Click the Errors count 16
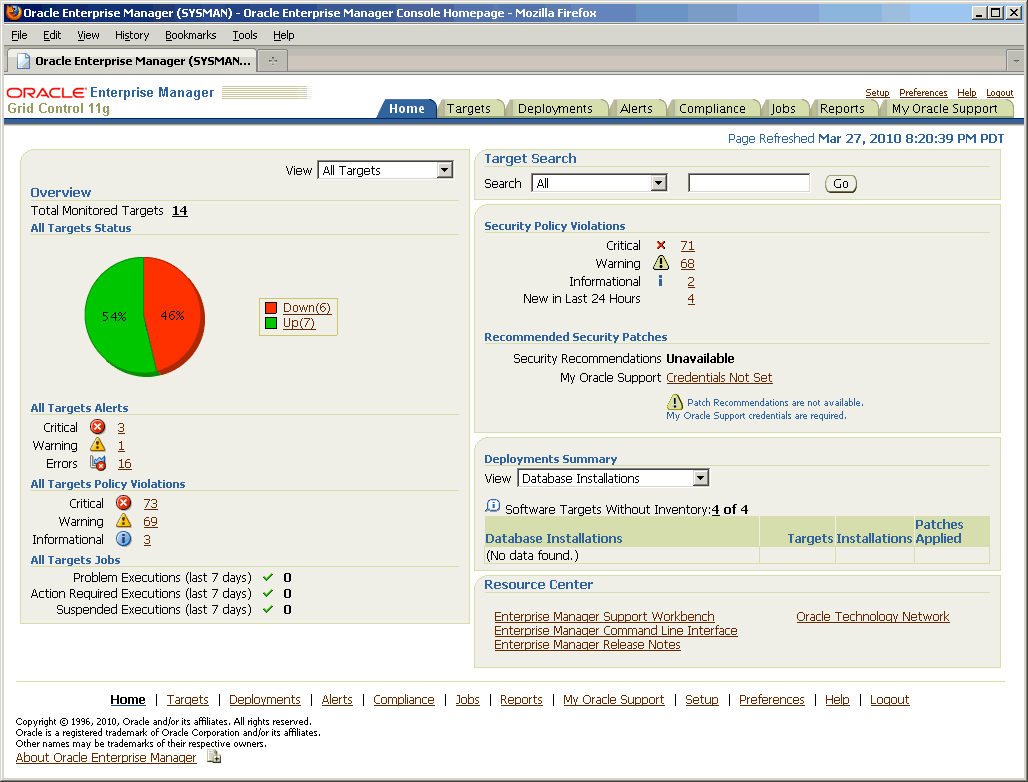Image resolution: width=1028 pixels, height=782 pixels. (x=125, y=463)
